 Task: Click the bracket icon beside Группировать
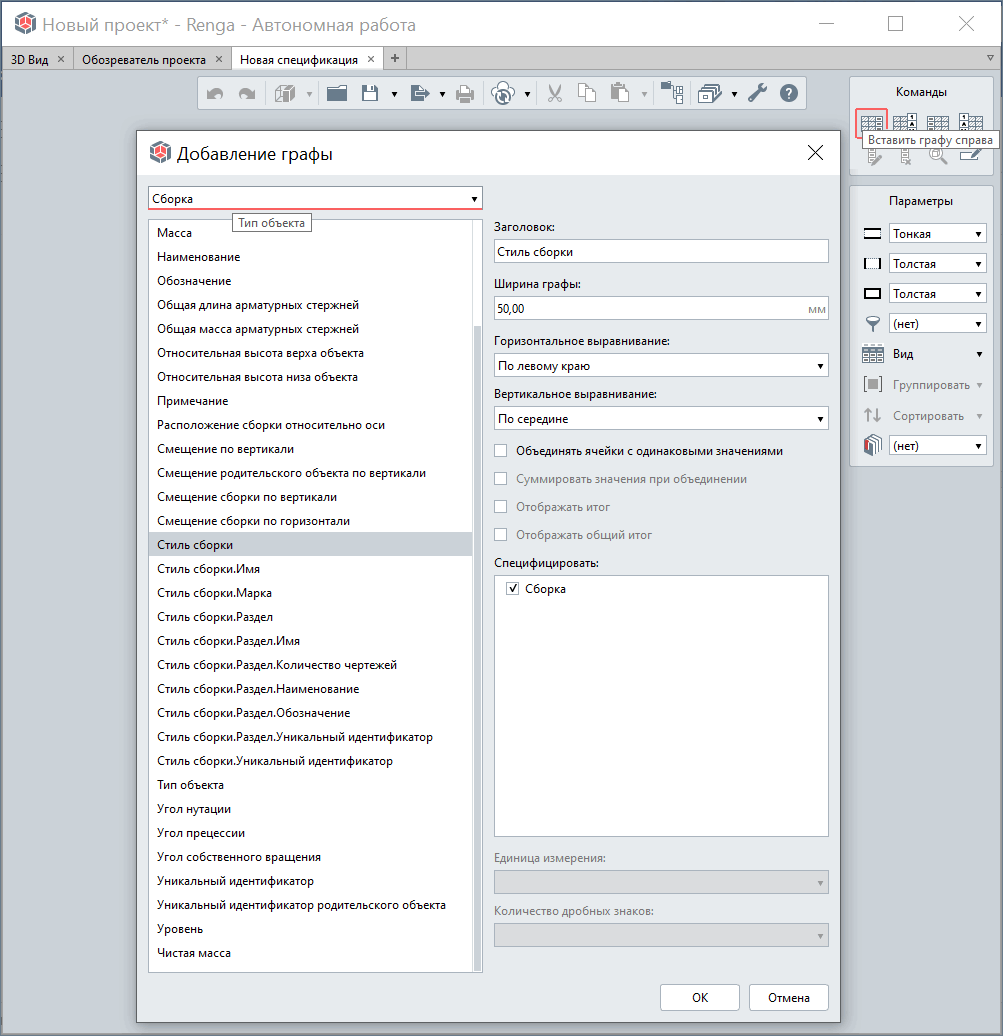click(873, 385)
